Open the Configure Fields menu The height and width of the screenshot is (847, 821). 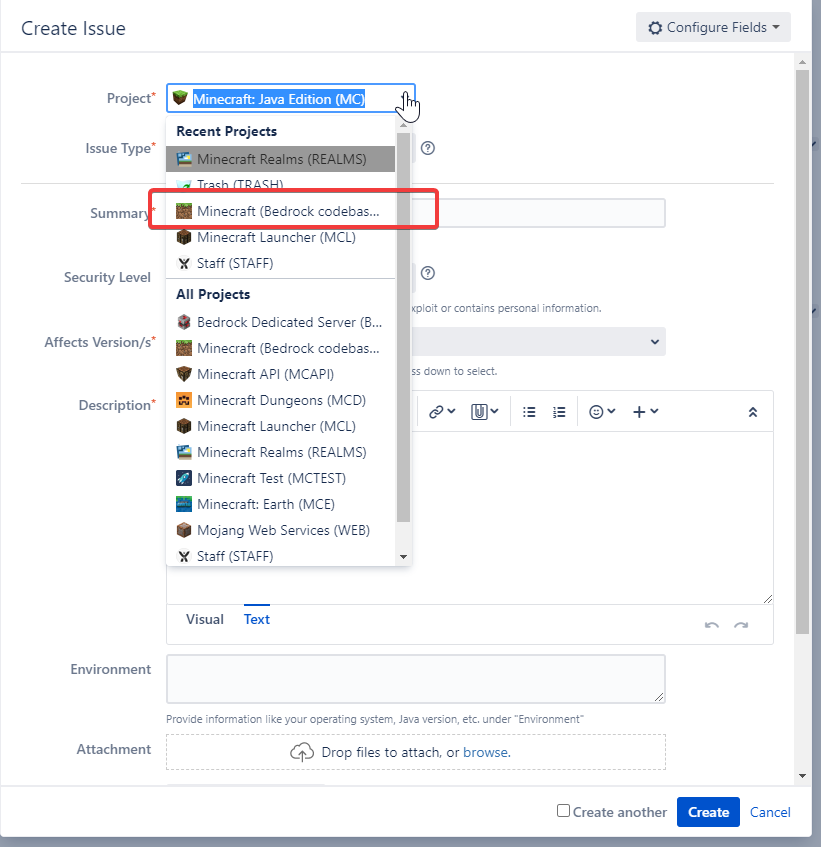713,28
